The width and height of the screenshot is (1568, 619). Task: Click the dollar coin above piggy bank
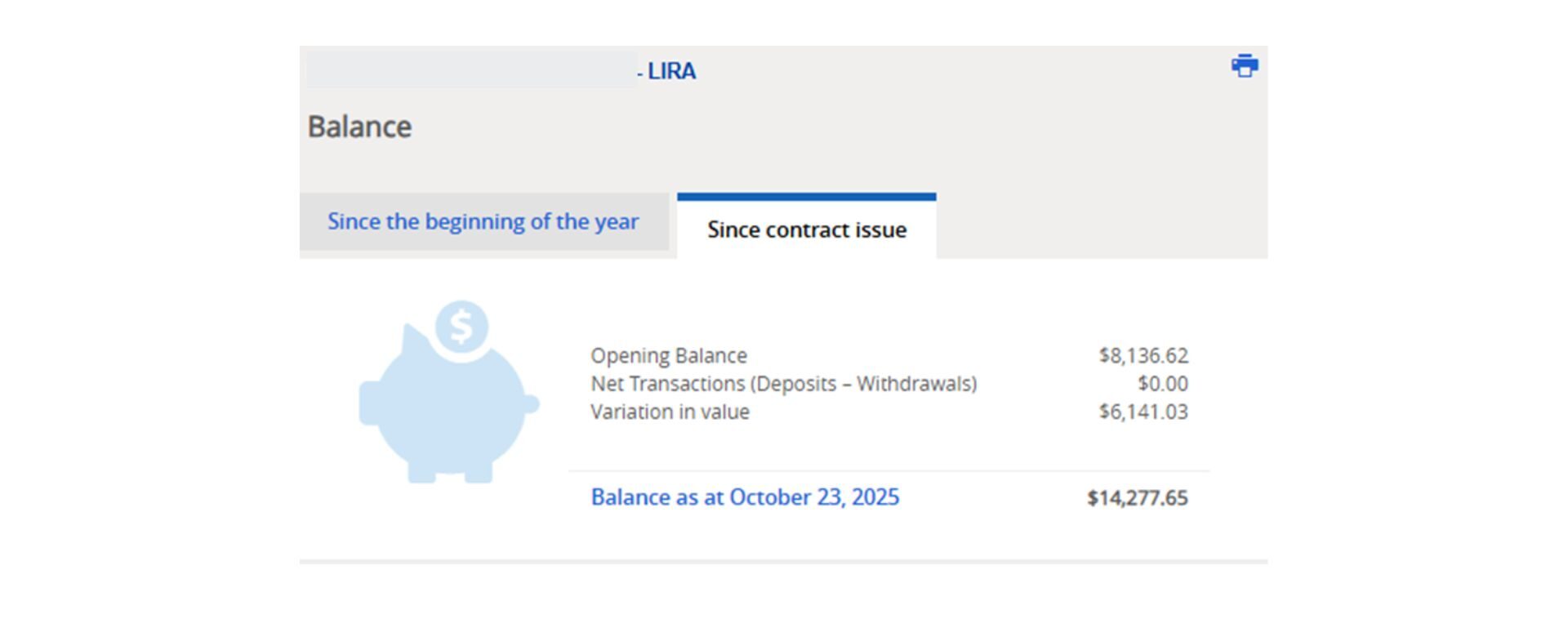[x=461, y=327]
